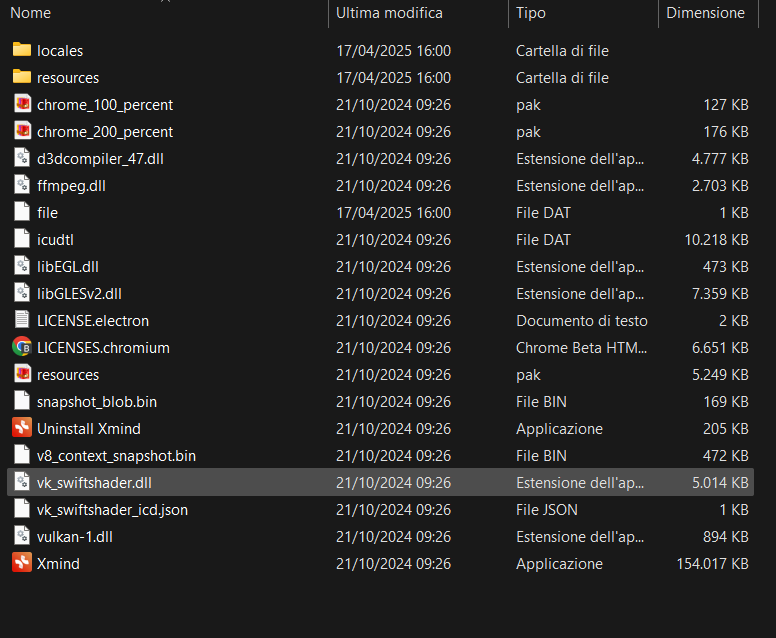Click the Chrome Beta HTM... type cell
Screen dimensions: 776x638
pos(582,347)
